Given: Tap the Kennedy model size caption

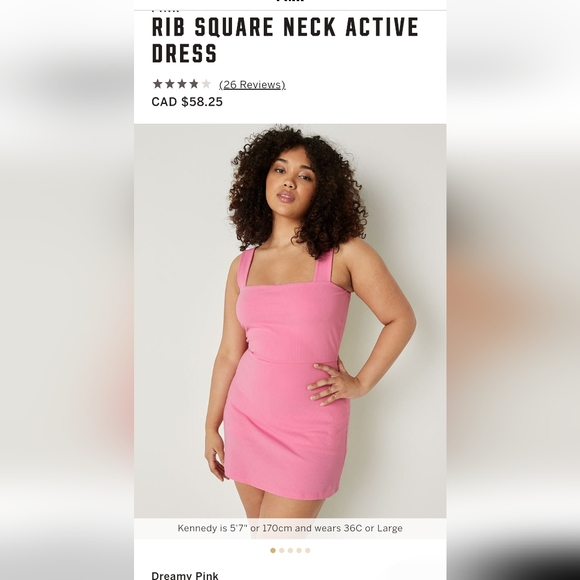Looking at the screenshot, I should 290,528.
